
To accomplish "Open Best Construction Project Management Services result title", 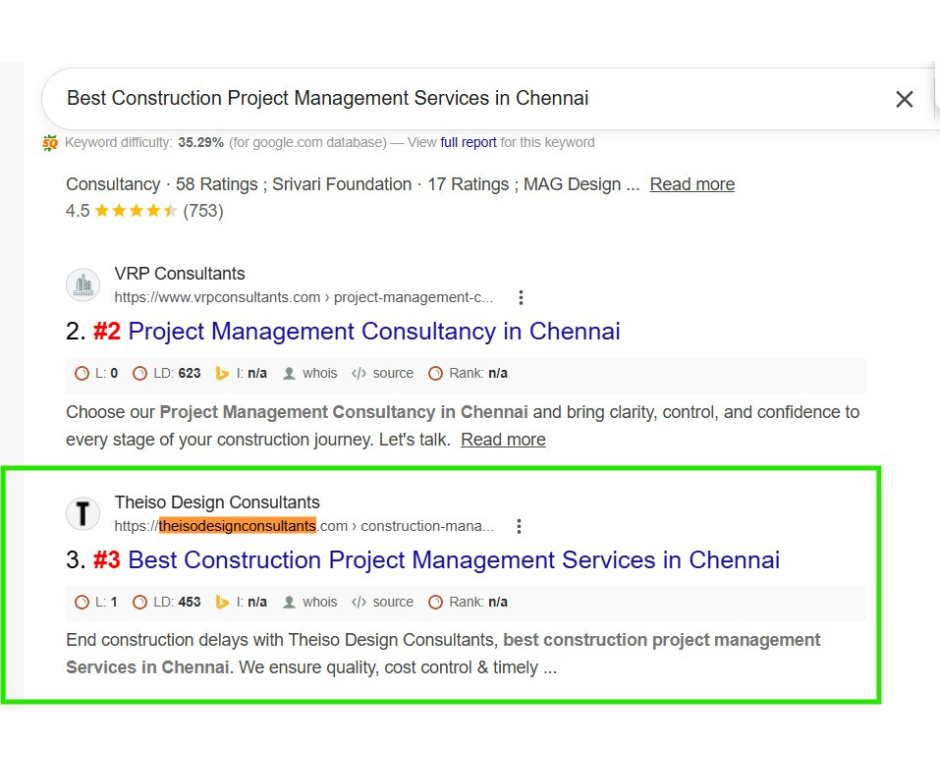I will (454, 560).
